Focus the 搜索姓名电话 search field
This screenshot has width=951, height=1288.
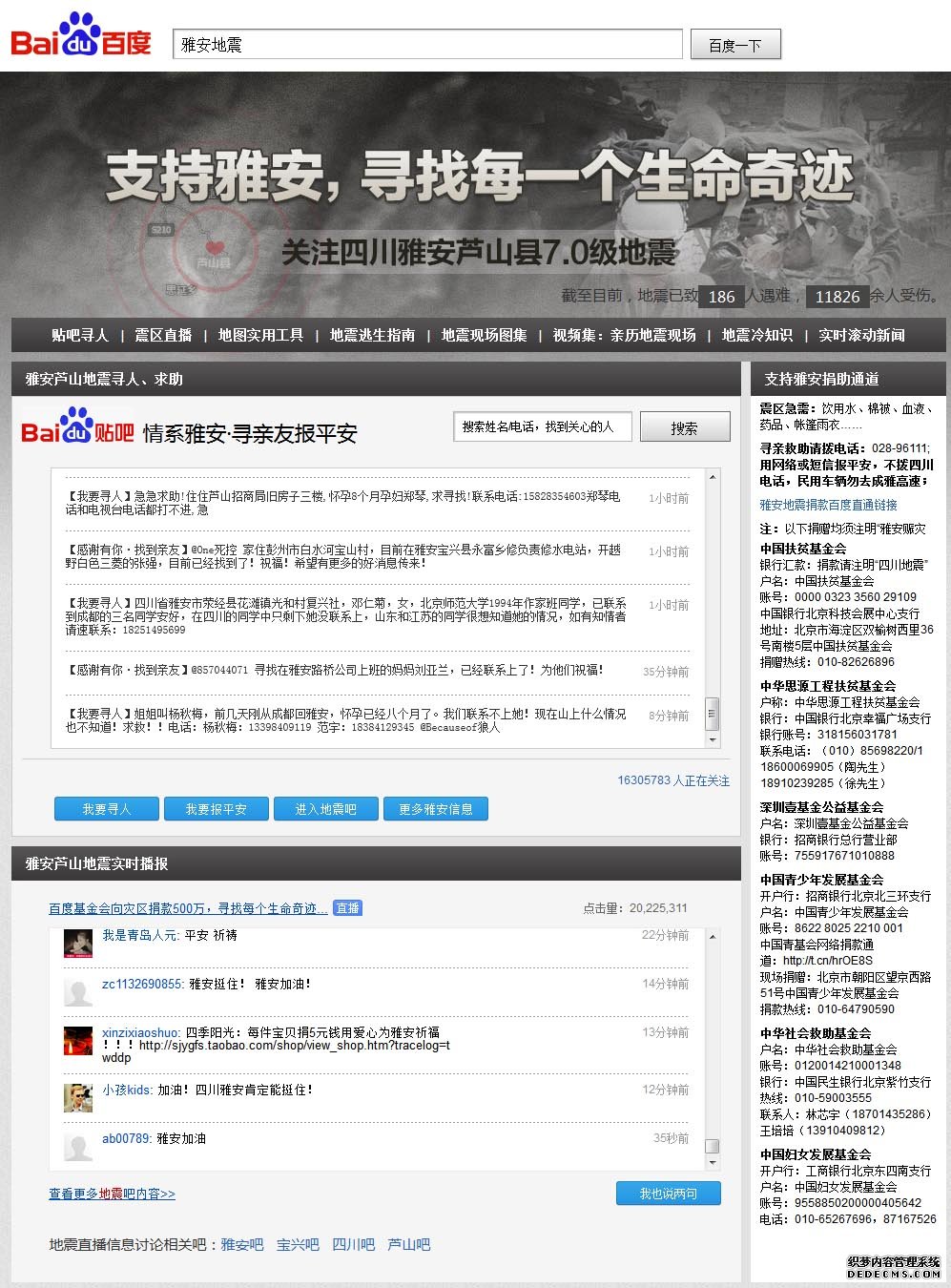click(543, 426)
